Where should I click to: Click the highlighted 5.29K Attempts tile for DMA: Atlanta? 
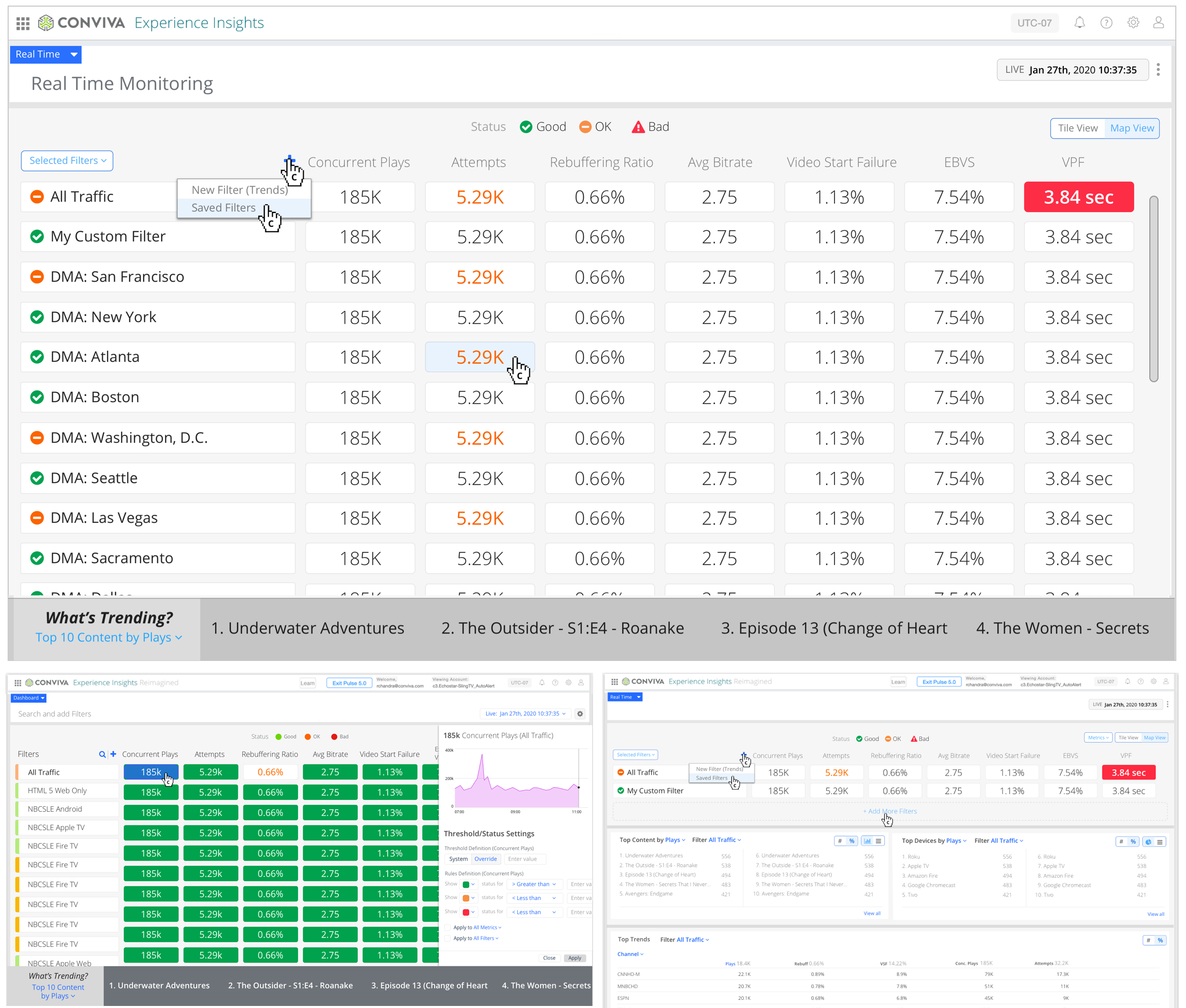coord(480,357)
